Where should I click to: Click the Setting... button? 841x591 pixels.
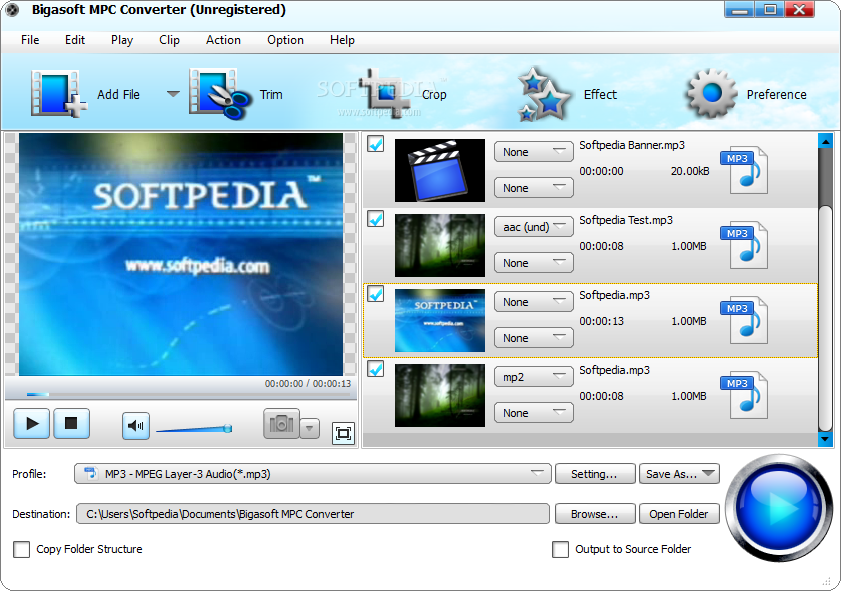[595, 474]
